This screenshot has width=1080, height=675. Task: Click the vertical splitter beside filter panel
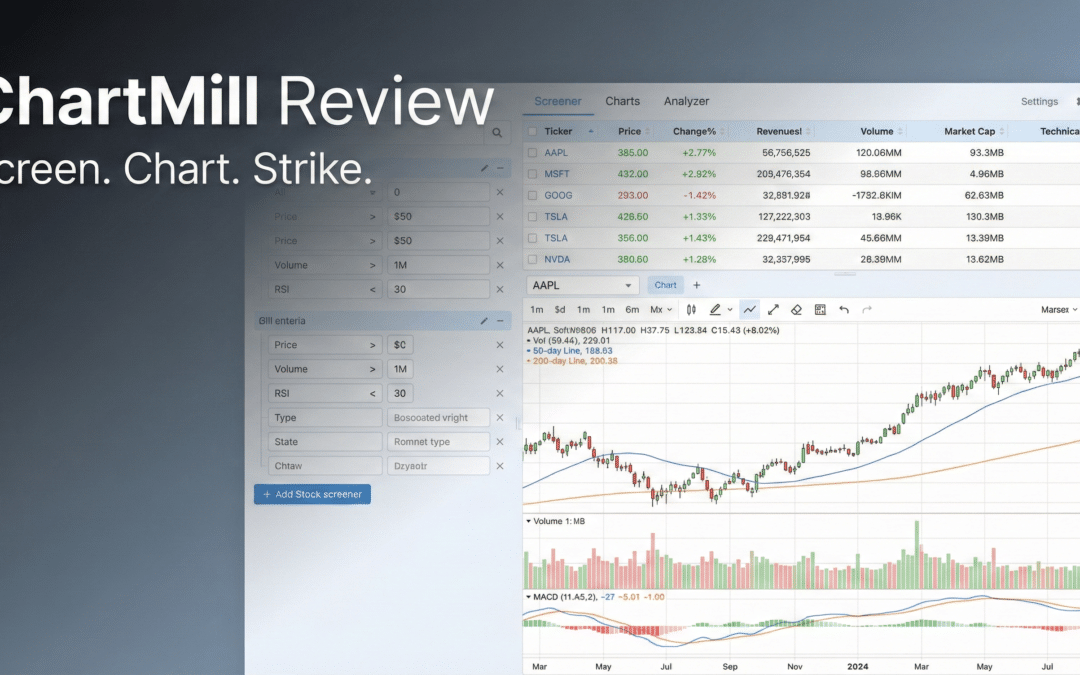click(x=518, y=424)
